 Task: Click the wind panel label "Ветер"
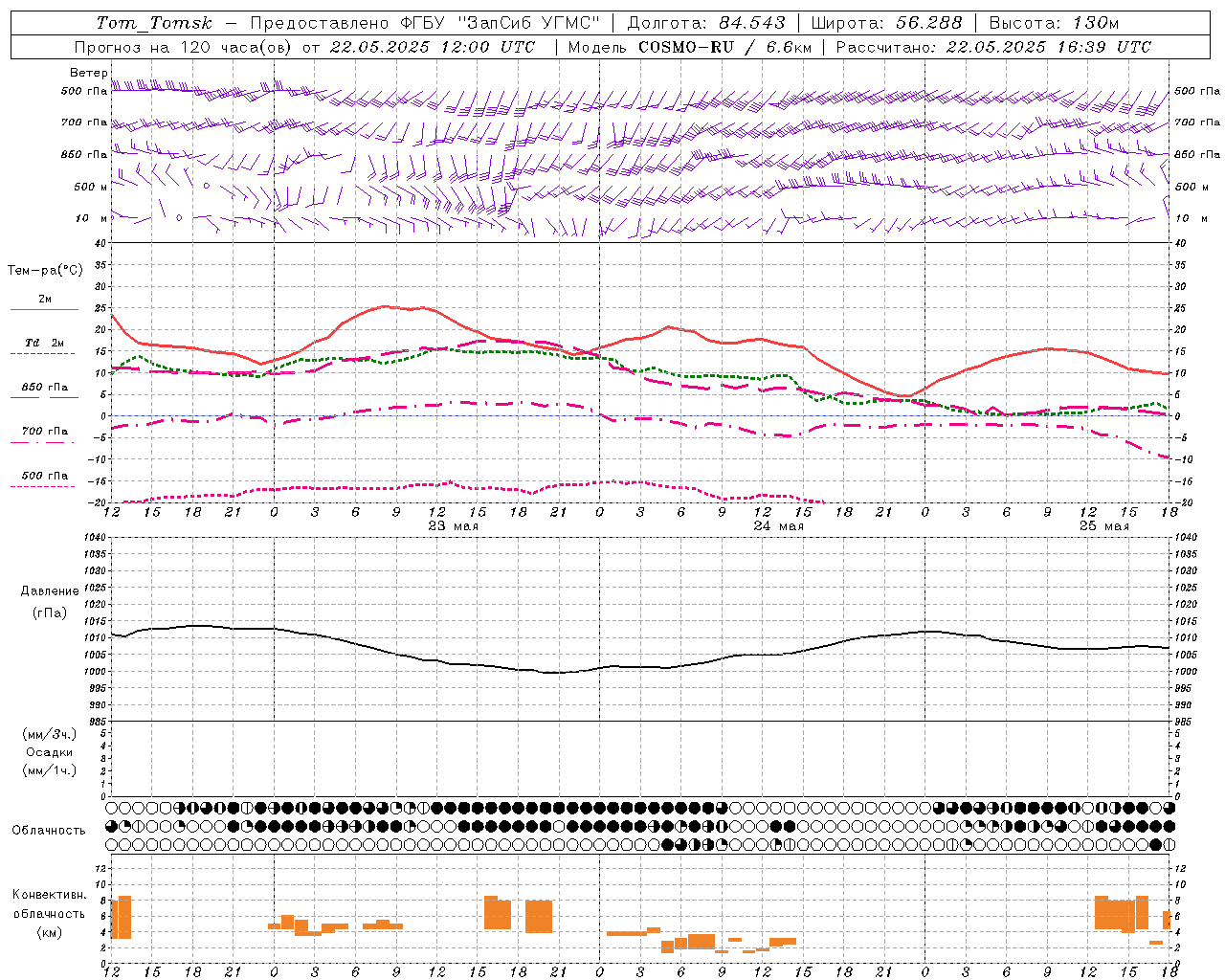[88, 73]
